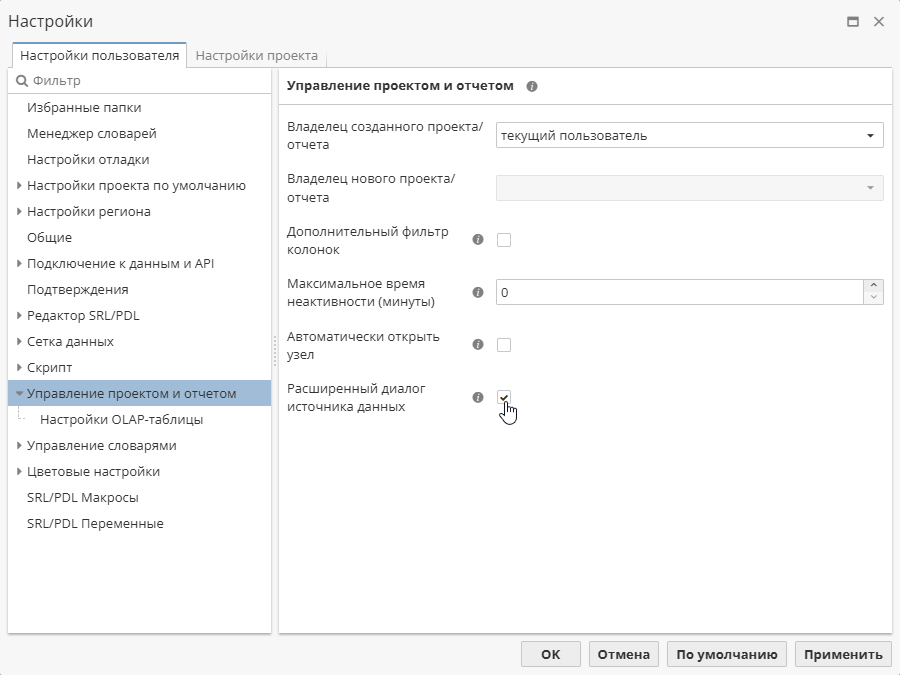
Task: Expand the Настройки региона tree node
Action: pyautogui.click(x=20, y=212)
